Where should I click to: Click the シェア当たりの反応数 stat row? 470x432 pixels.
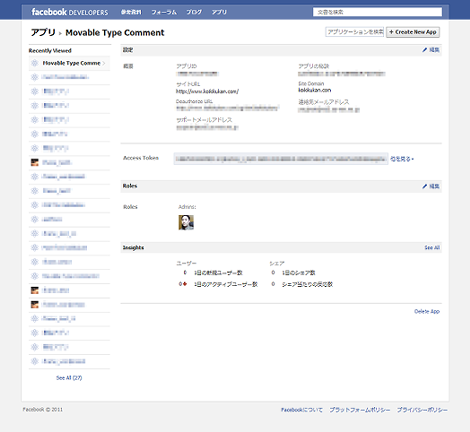point(302,284)
